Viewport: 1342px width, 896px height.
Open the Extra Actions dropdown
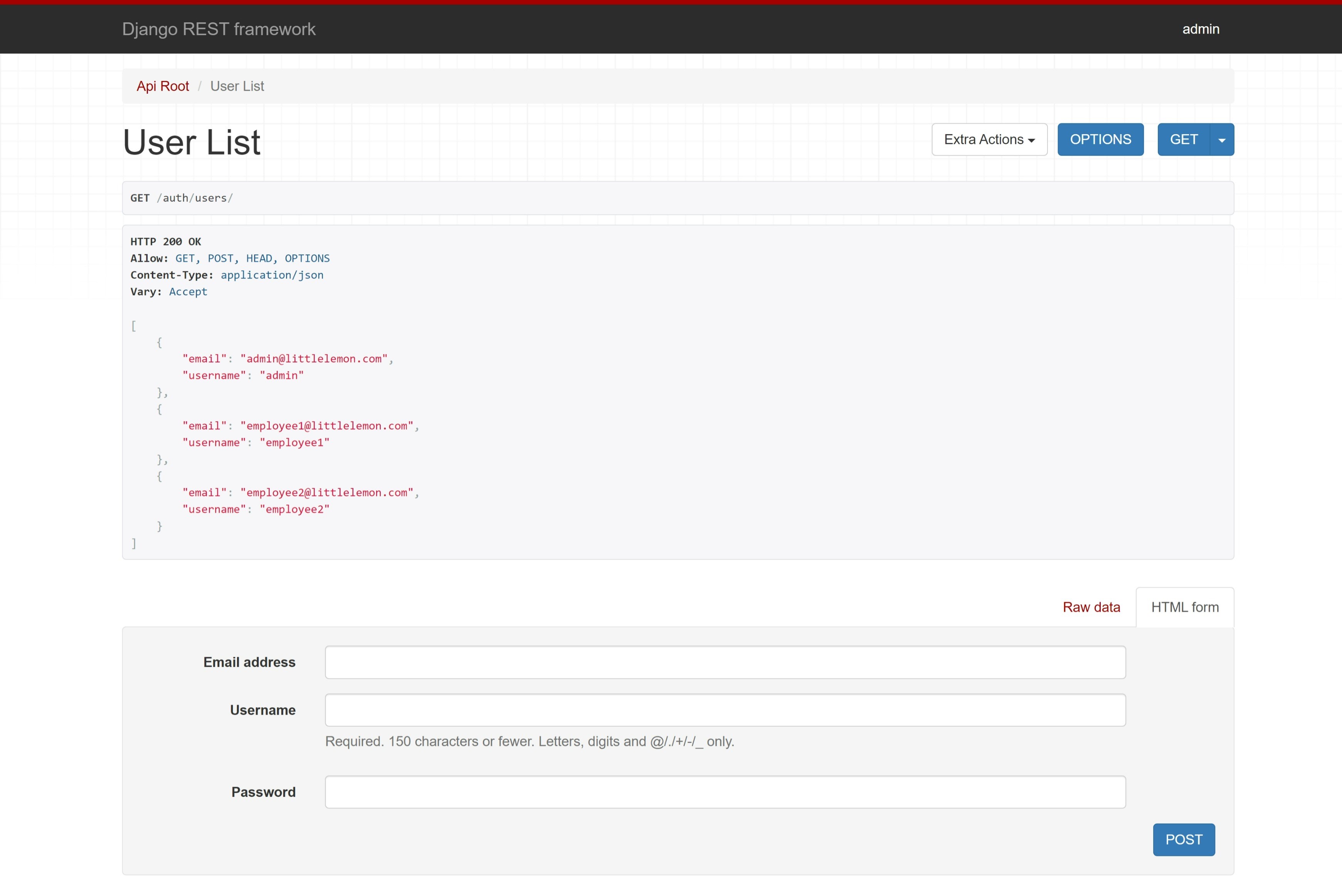click(x=989, y=140)
